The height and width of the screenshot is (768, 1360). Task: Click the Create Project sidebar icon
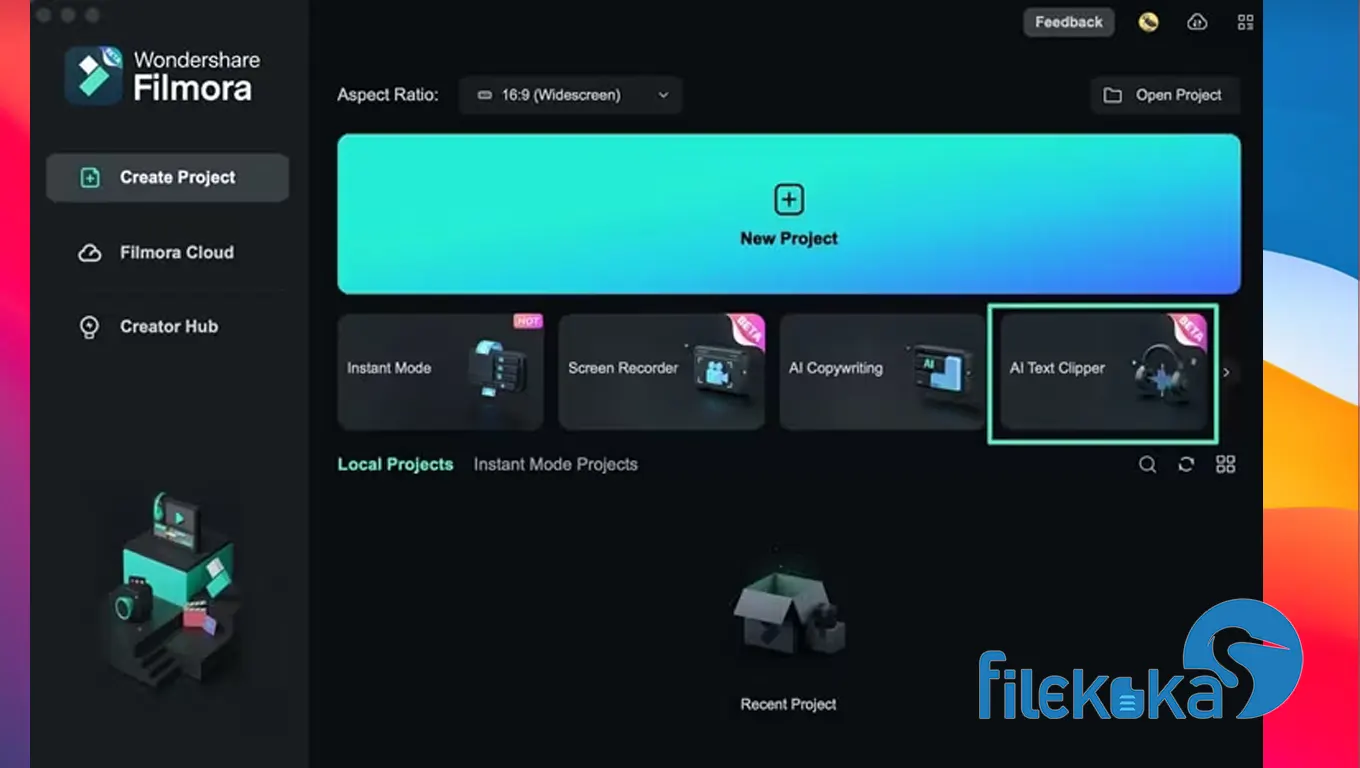pos(90,178)
